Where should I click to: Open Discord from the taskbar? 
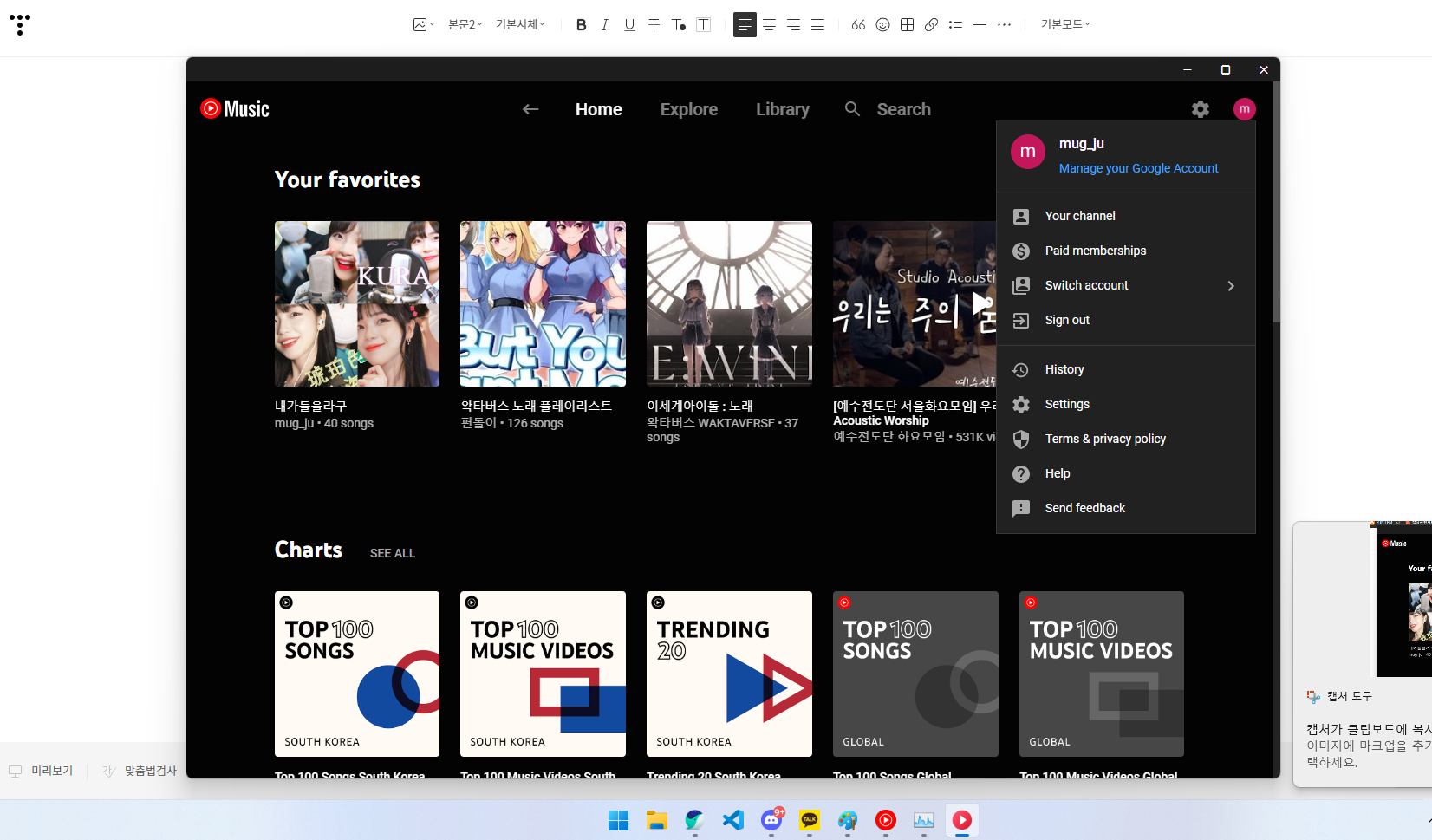pos(771,820)
